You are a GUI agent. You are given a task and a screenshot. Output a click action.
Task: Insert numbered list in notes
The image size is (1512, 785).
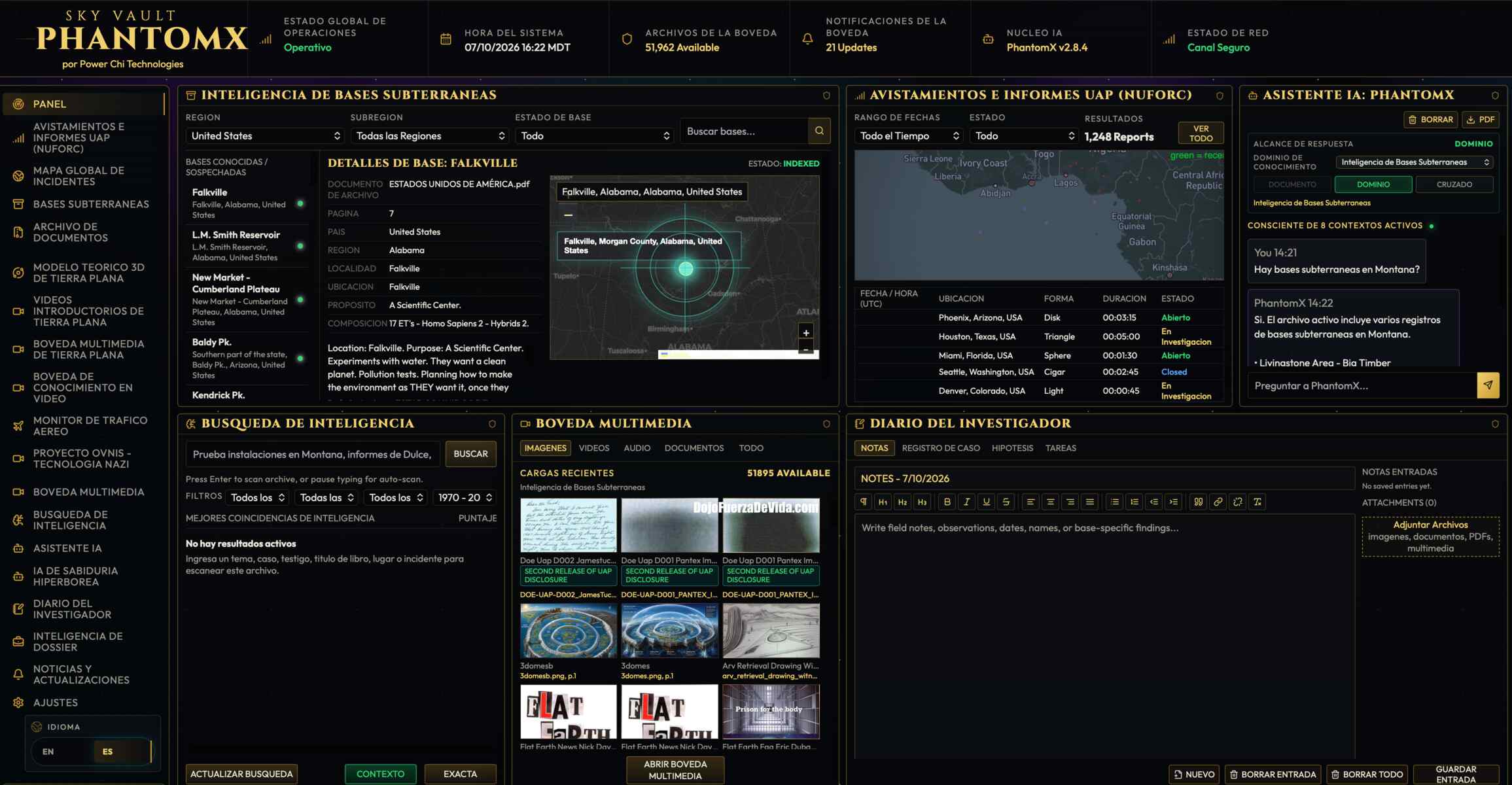[x=1134, y=502]
